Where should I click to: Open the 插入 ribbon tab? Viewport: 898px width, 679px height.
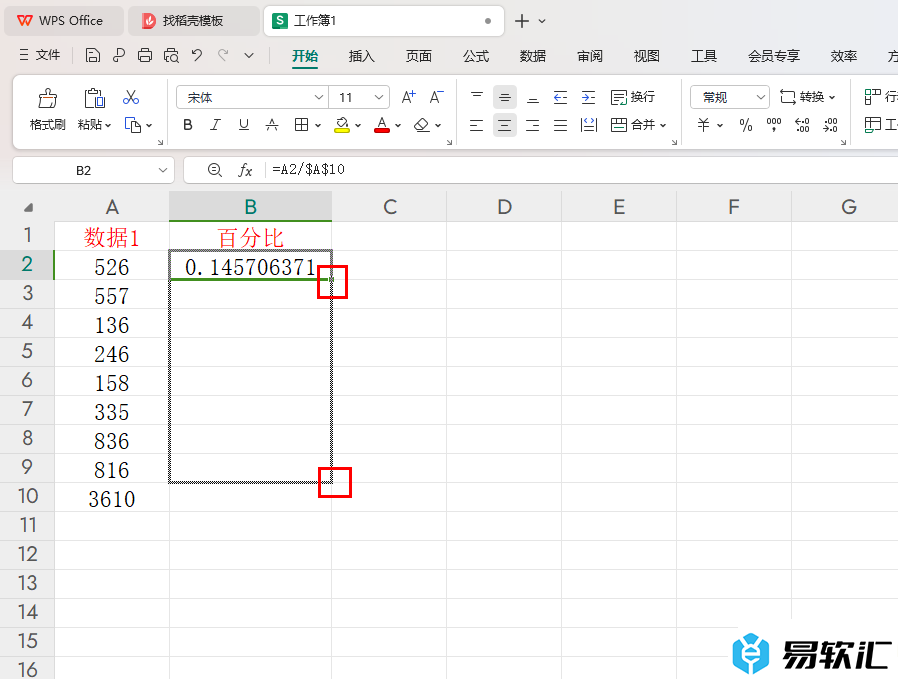[361, 56]
